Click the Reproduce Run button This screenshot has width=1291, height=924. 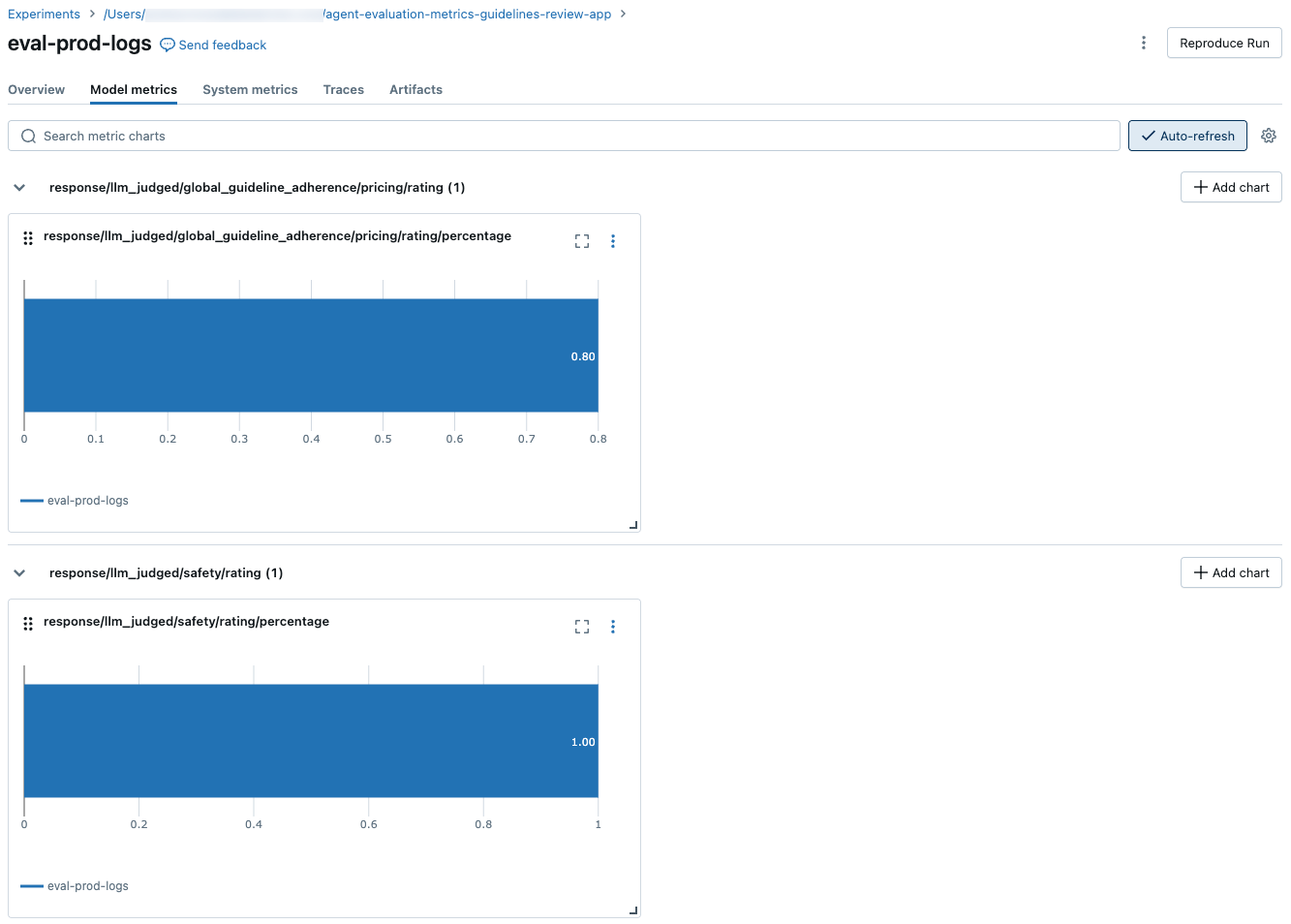click(x=1223, y=43)
